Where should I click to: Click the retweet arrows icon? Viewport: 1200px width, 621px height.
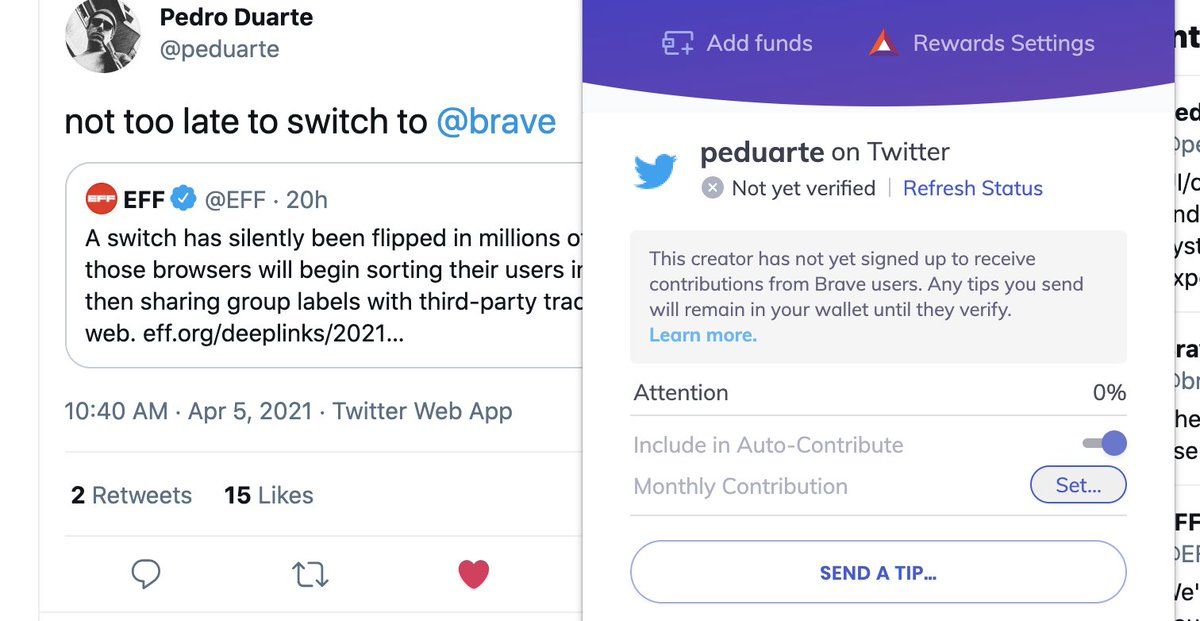pyautogui.click(x=310, y=574)
